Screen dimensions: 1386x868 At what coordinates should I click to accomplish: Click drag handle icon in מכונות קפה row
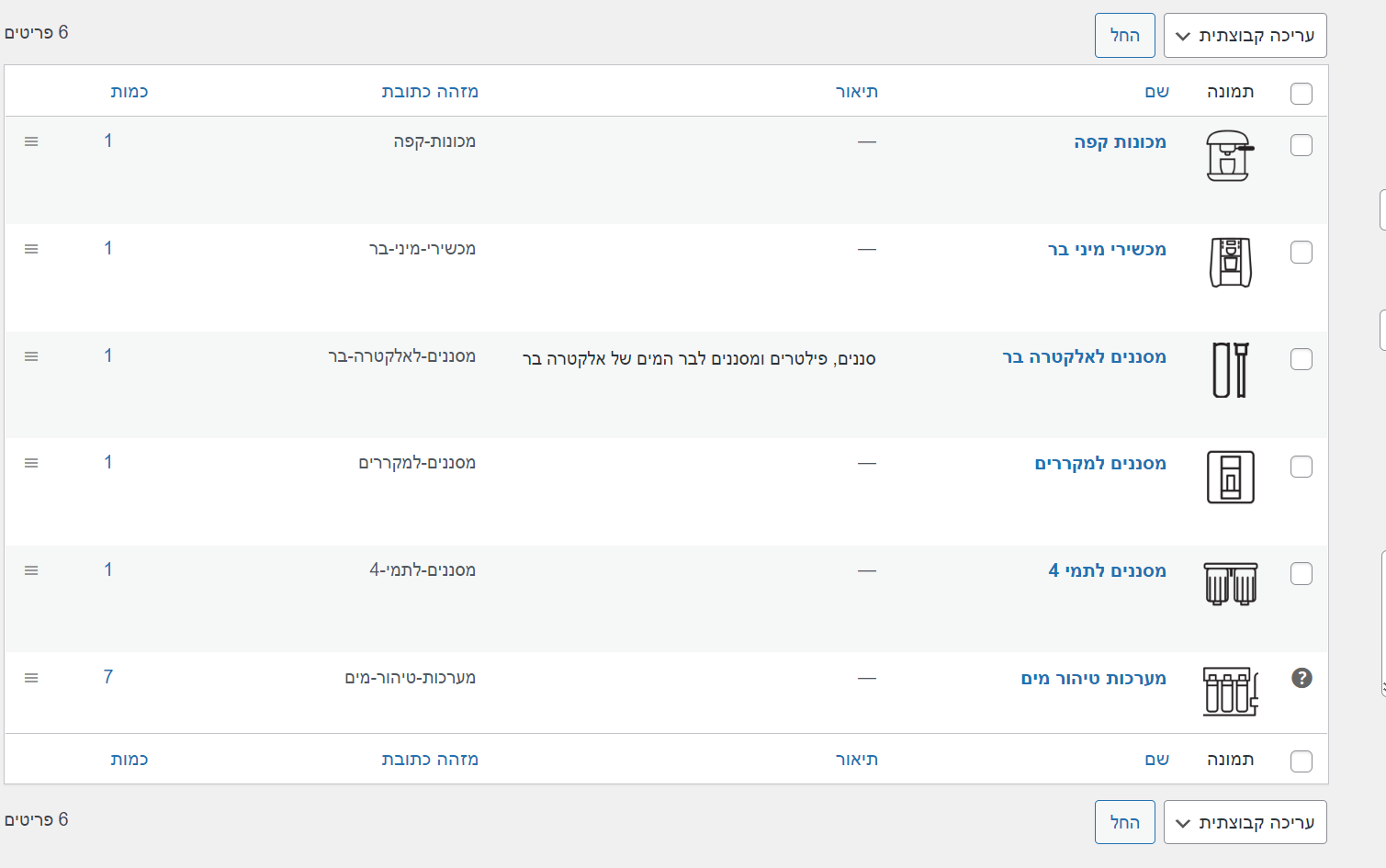31,141
